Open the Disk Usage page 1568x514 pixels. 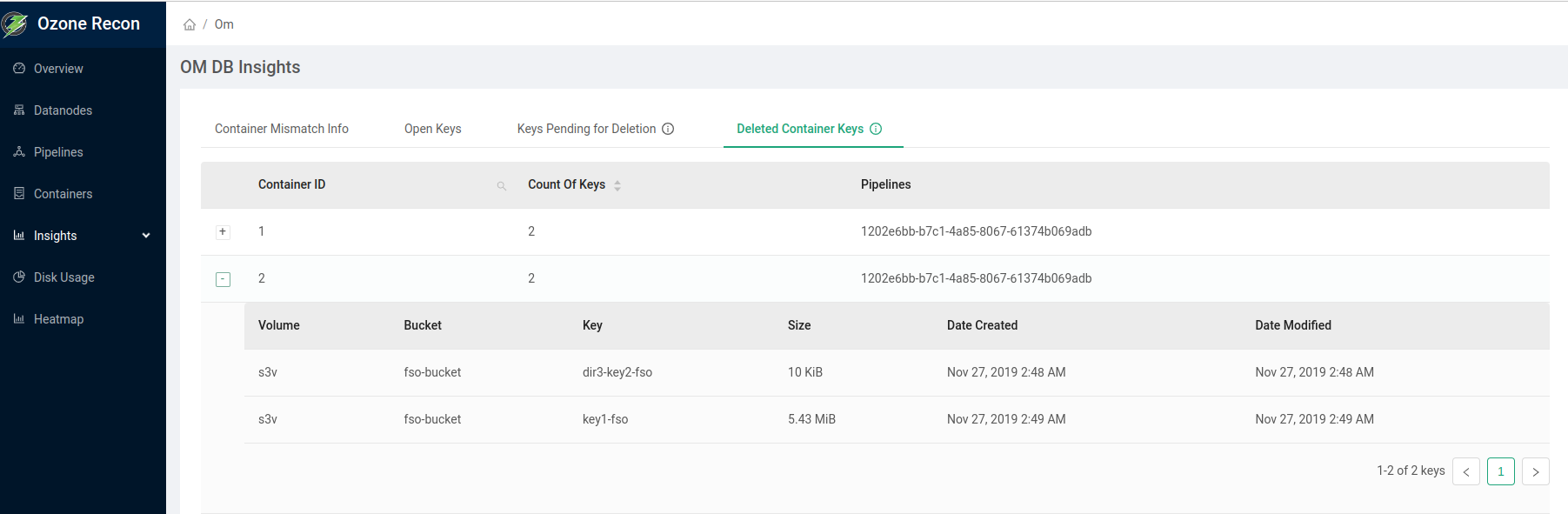click(63, 277)
